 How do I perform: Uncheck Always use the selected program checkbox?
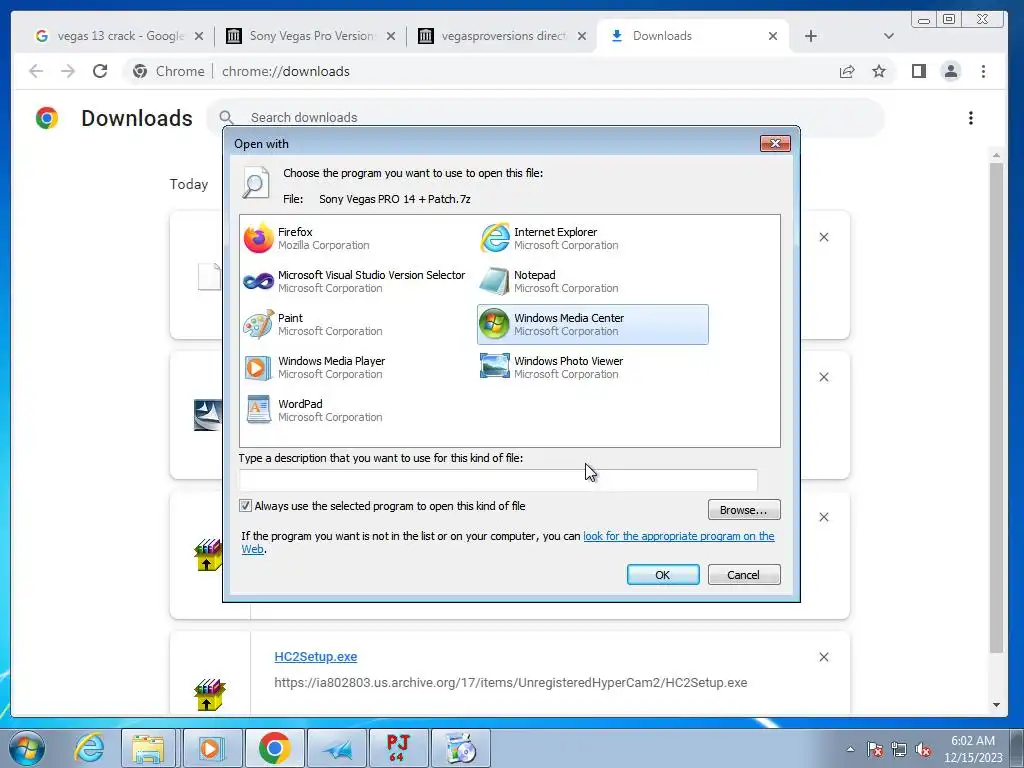tap(246, 505)
